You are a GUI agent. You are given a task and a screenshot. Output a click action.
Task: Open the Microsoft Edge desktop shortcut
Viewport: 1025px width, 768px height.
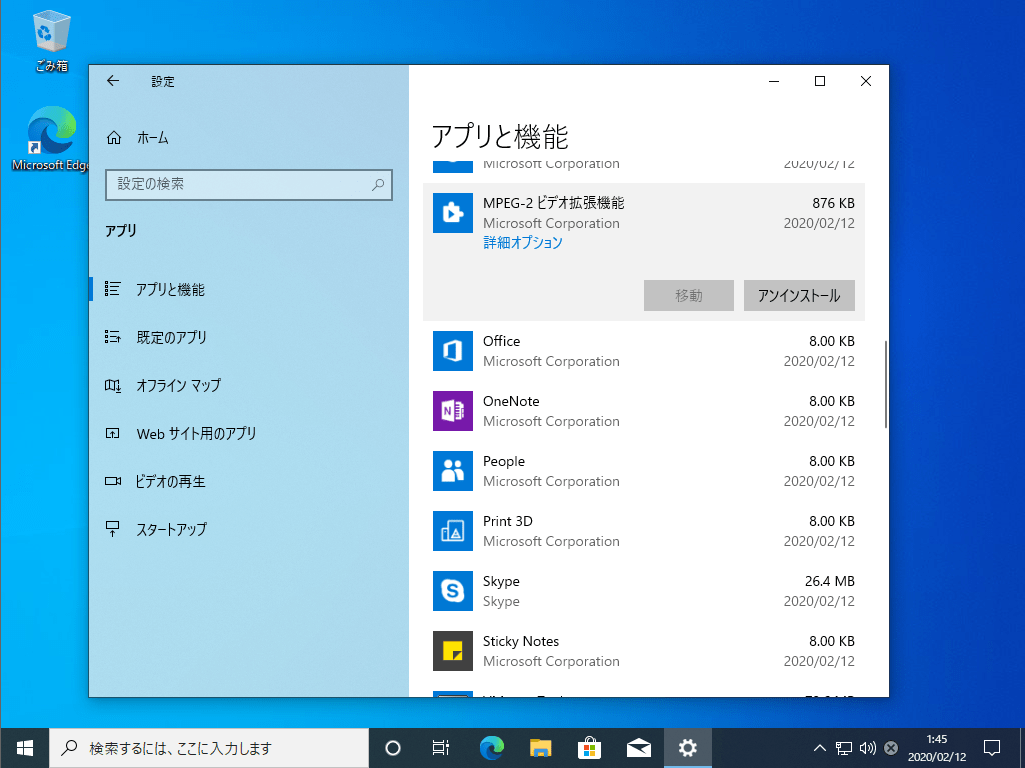(51, 139)
